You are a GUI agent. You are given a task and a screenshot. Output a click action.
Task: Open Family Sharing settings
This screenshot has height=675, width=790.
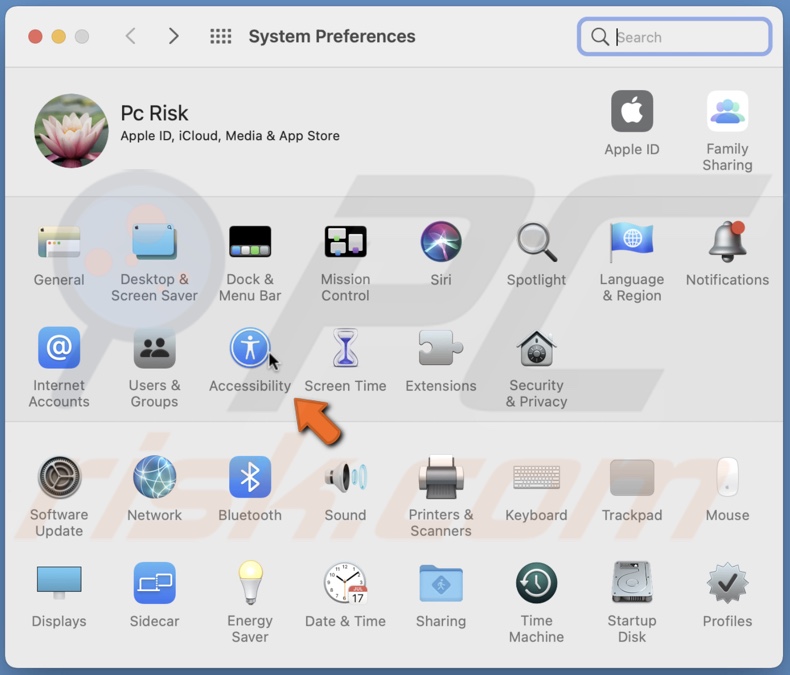point(727,113)
